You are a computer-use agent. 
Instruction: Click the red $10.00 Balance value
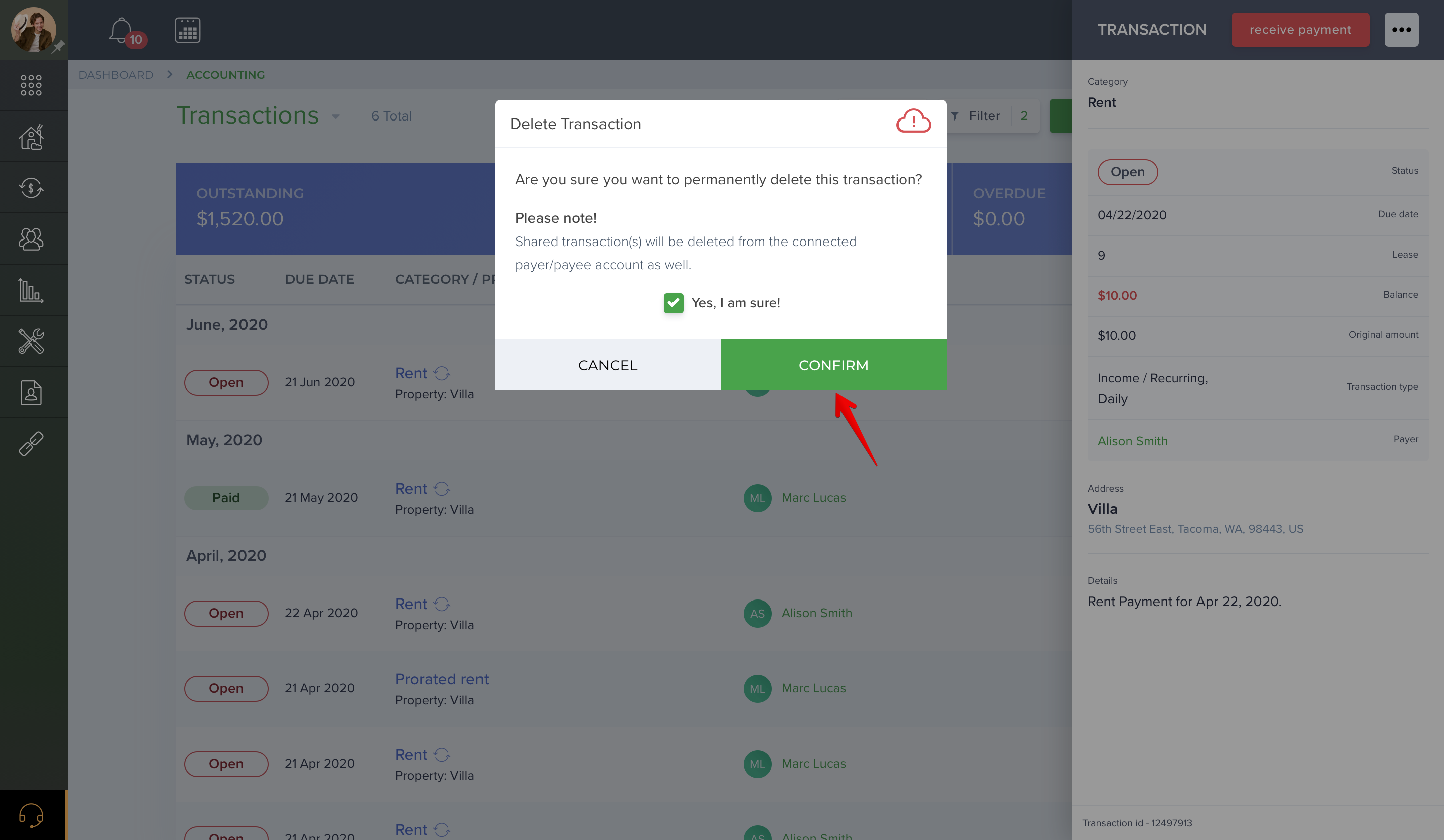1117,295
